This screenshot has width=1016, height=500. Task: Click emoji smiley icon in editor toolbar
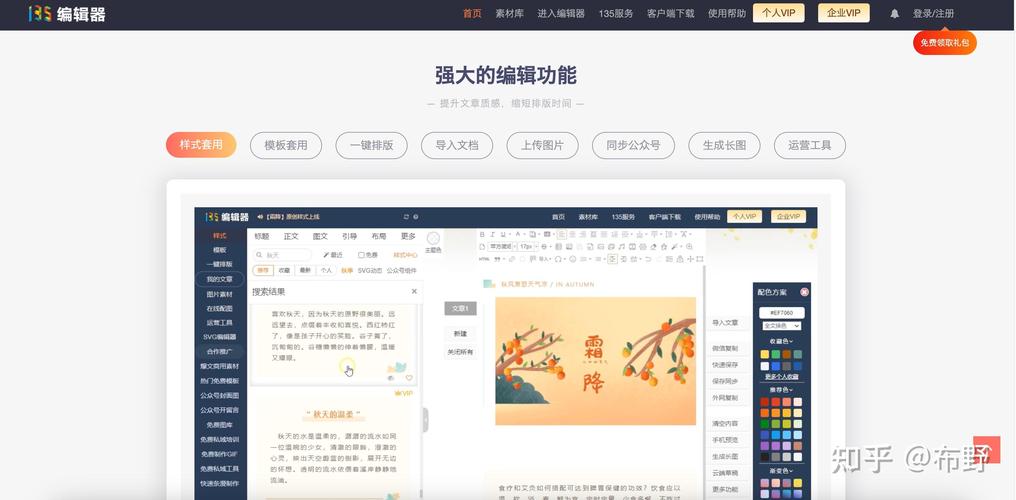(572, 259)
